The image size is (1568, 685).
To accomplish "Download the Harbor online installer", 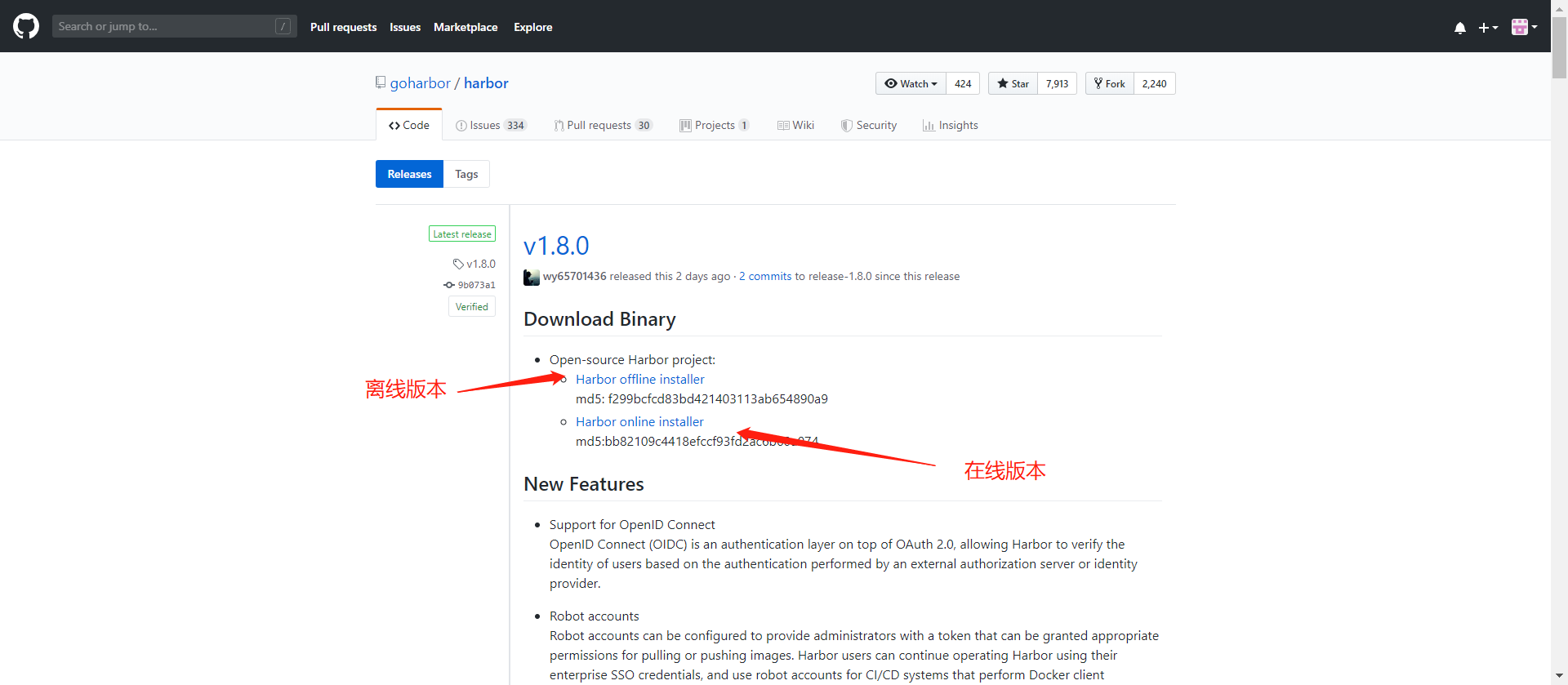I will coord(639,421).
